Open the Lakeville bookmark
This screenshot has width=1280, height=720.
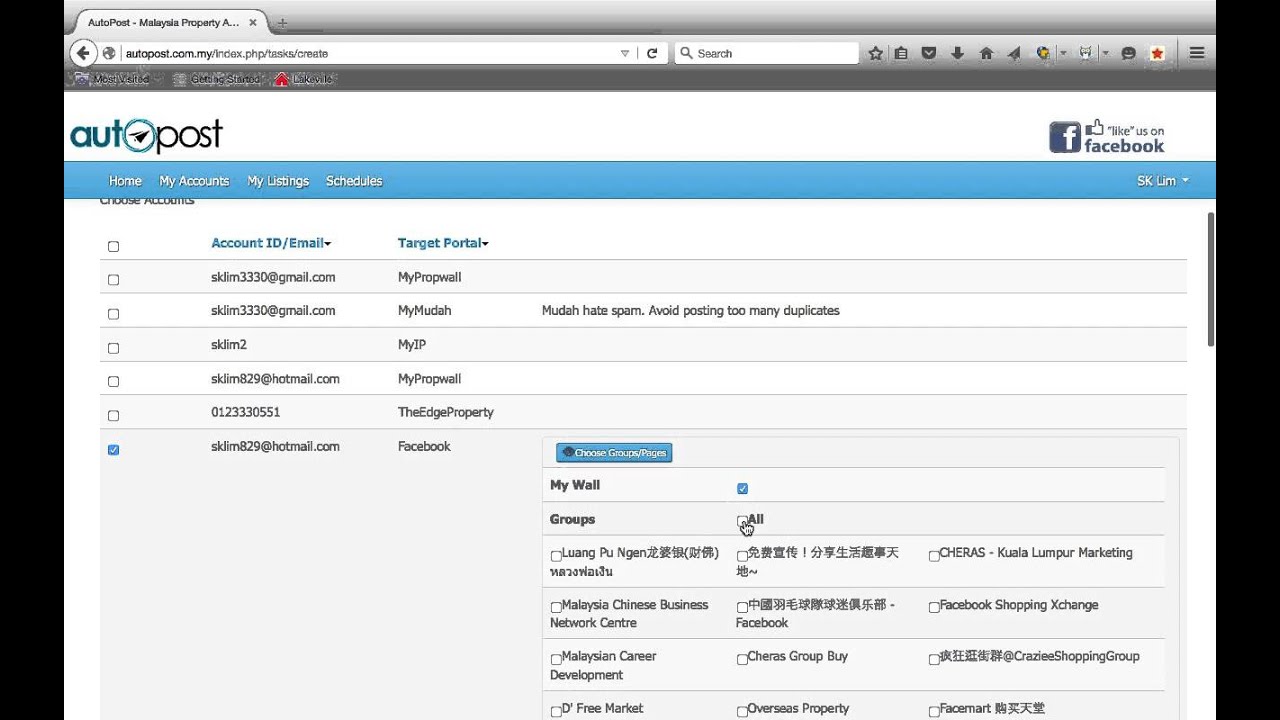(304, 79)
